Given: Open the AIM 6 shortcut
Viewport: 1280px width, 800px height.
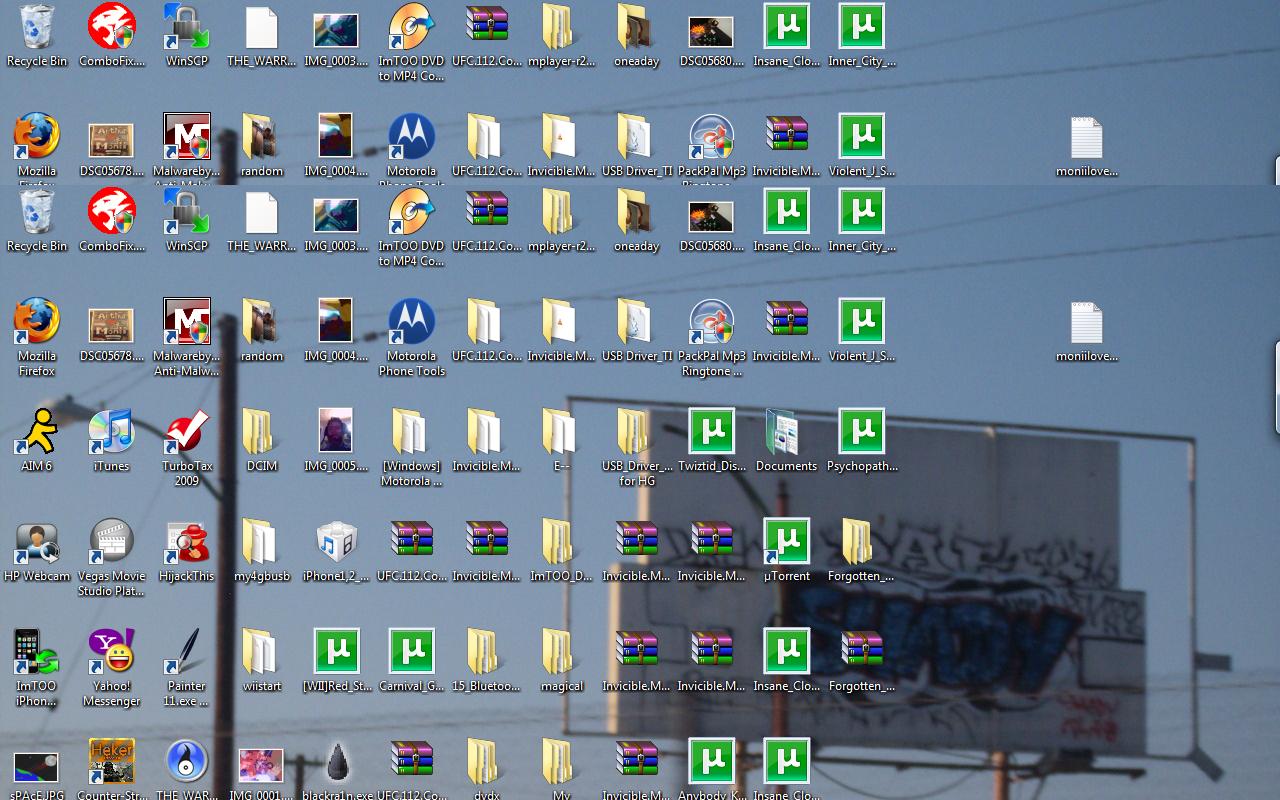Looking at the screenshot, I should pos(37,431).
